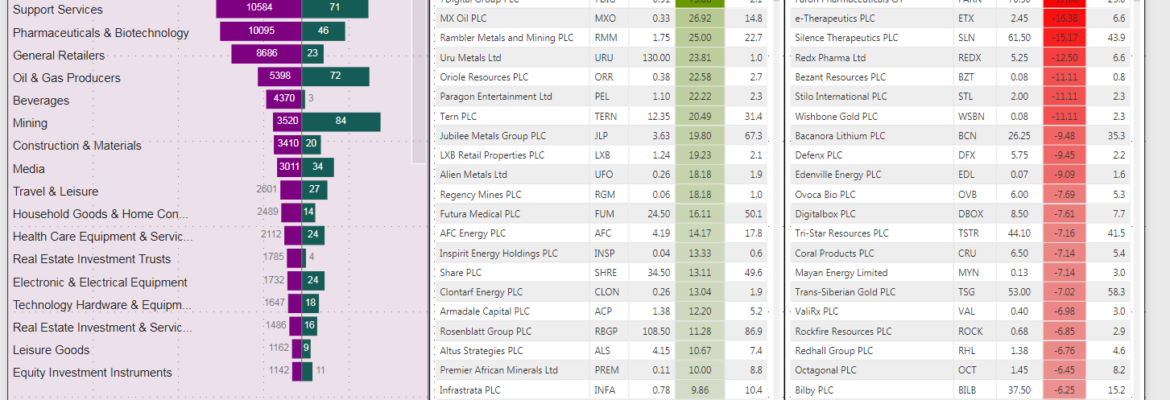Click the Equity Investment Instruments label
This screenshot has height=400, width=1170.
93,372
